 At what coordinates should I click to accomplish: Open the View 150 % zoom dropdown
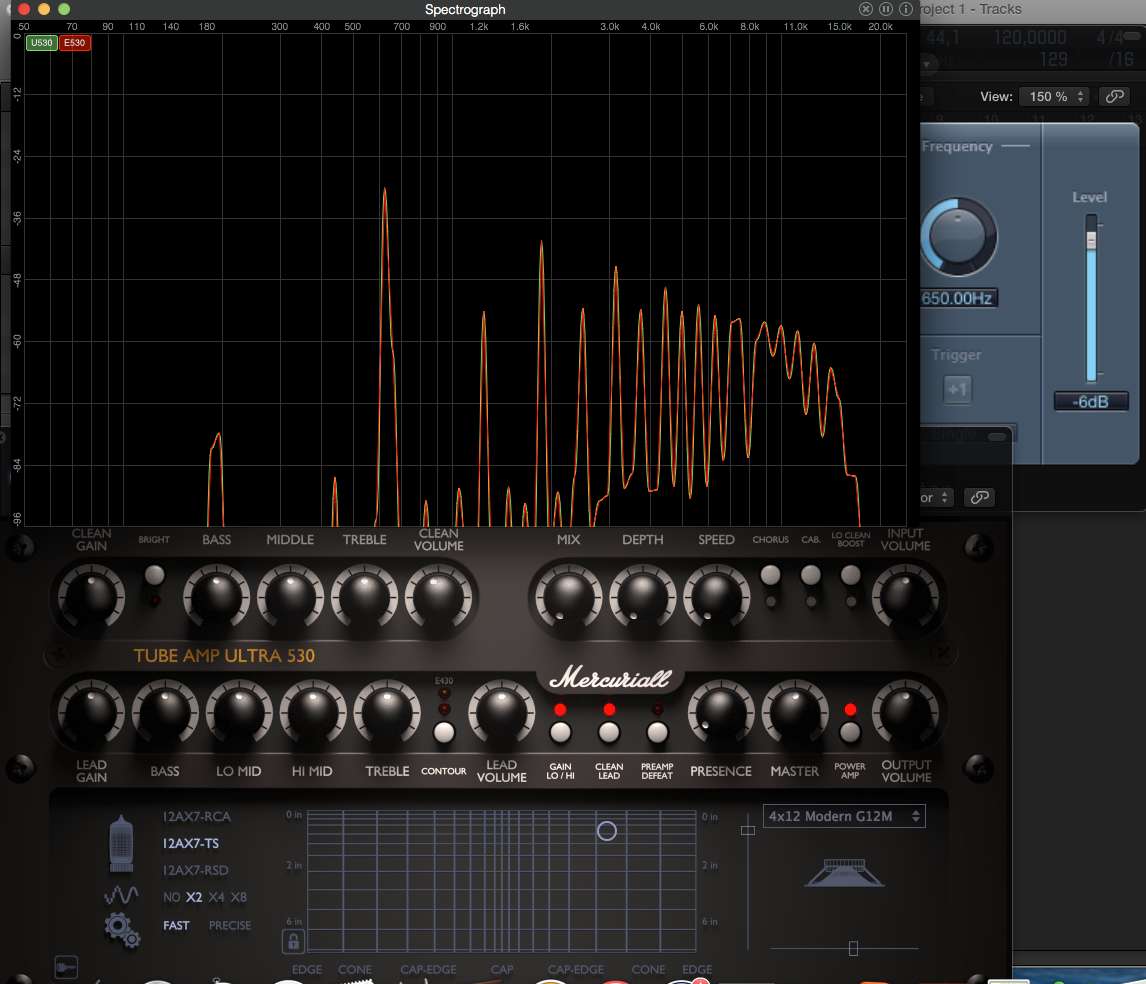tap(1055, 96)
